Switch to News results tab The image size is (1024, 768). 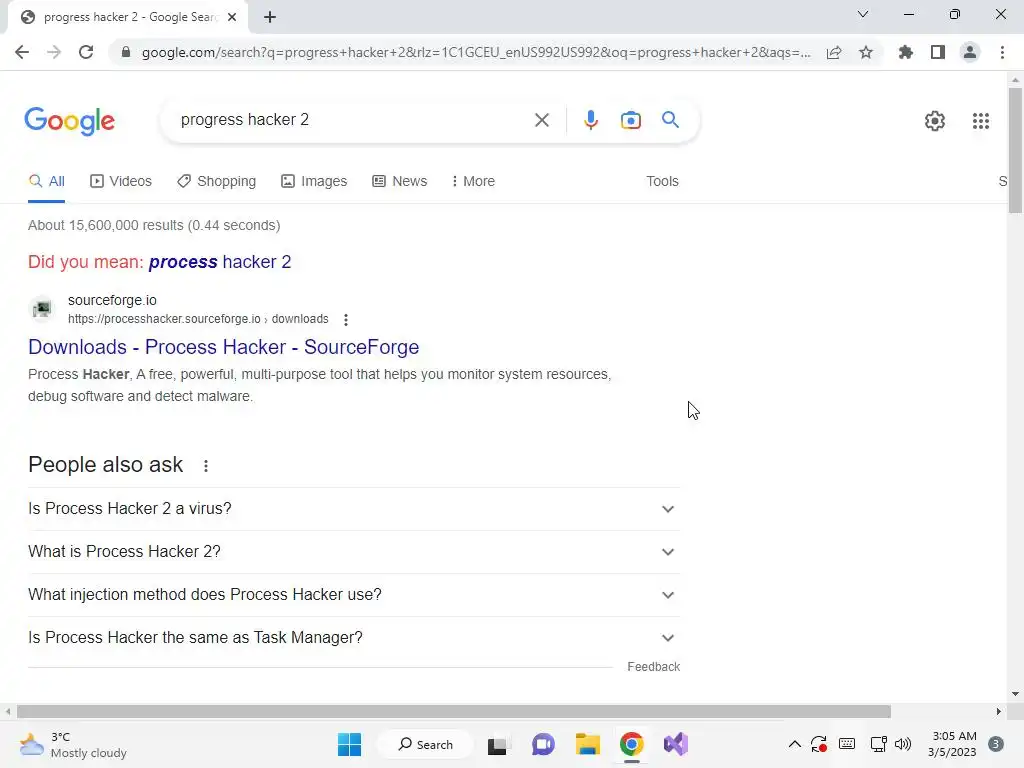(x=400, y=182)
